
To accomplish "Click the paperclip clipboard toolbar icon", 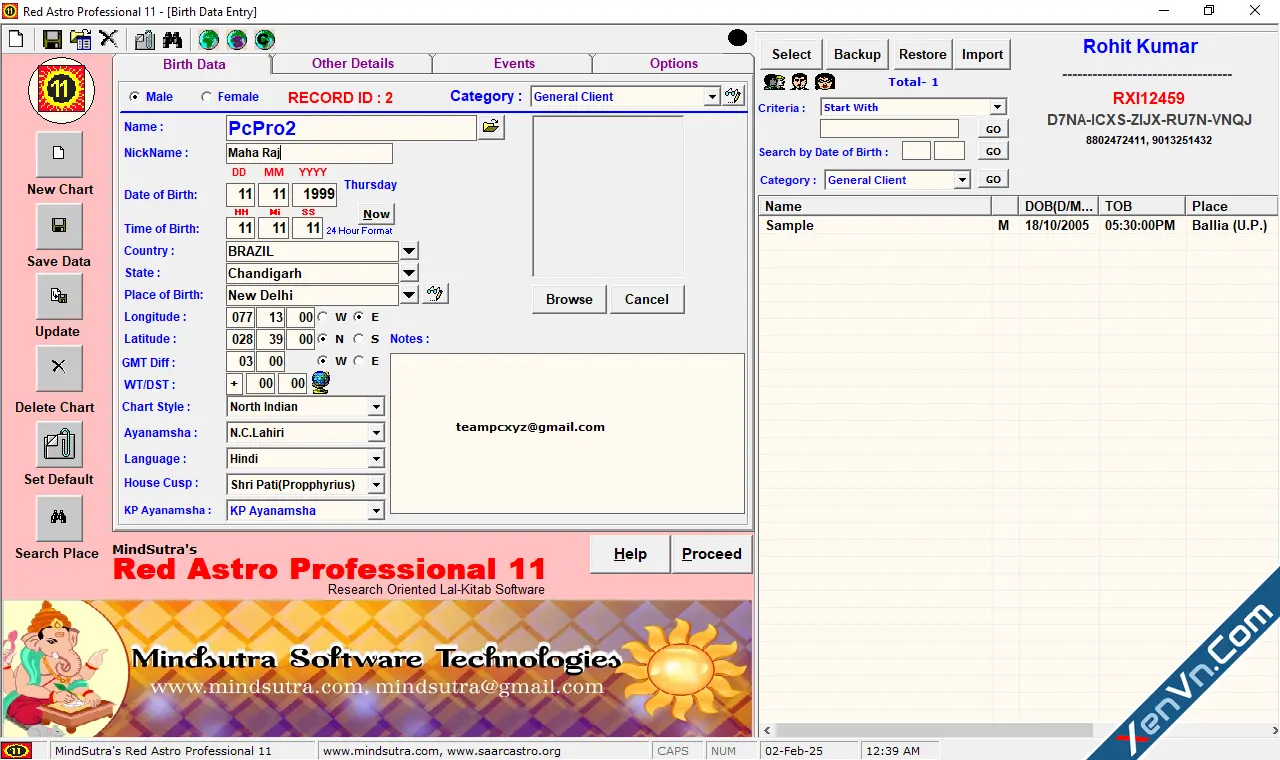I will [x=145, y=39].
